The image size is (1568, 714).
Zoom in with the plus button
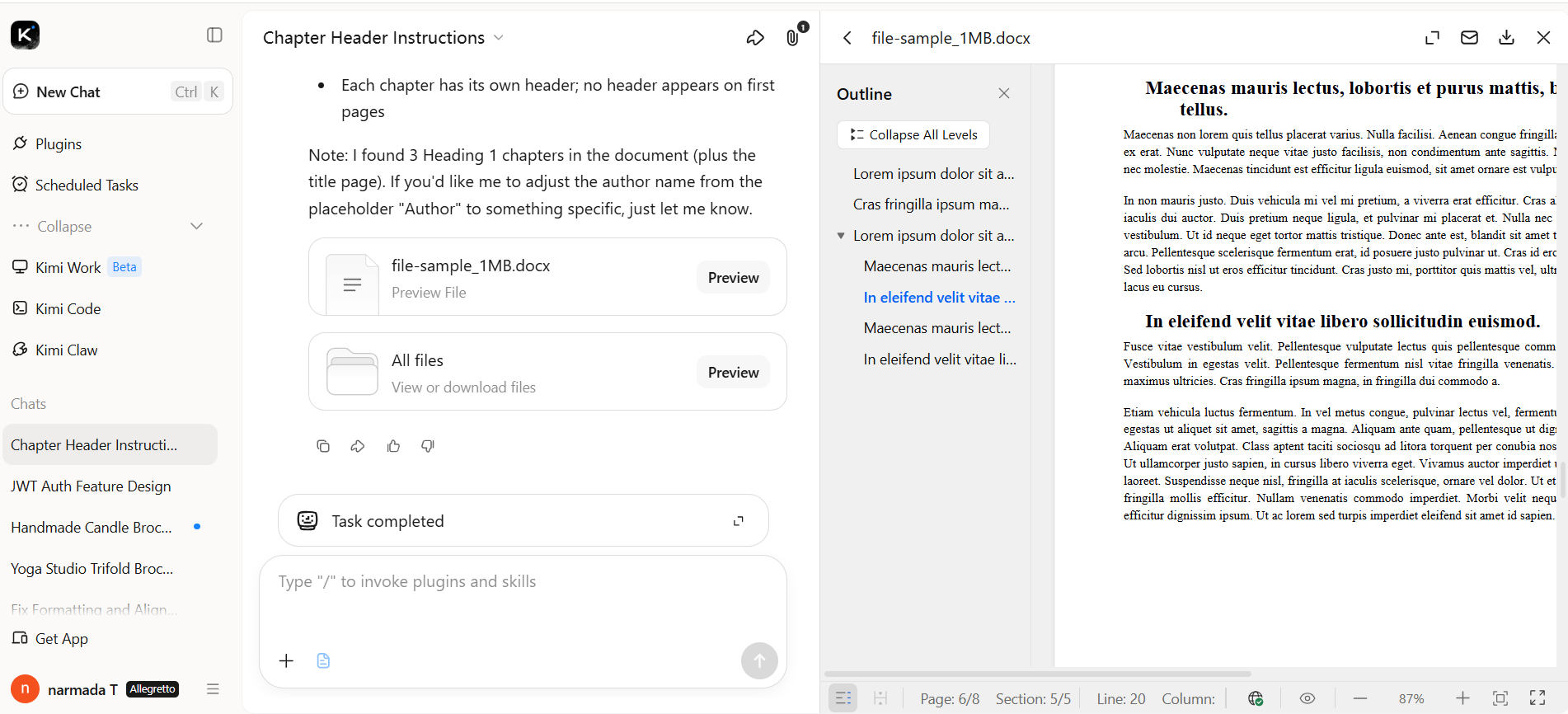pyautogui.click(x=1462, y=698)
